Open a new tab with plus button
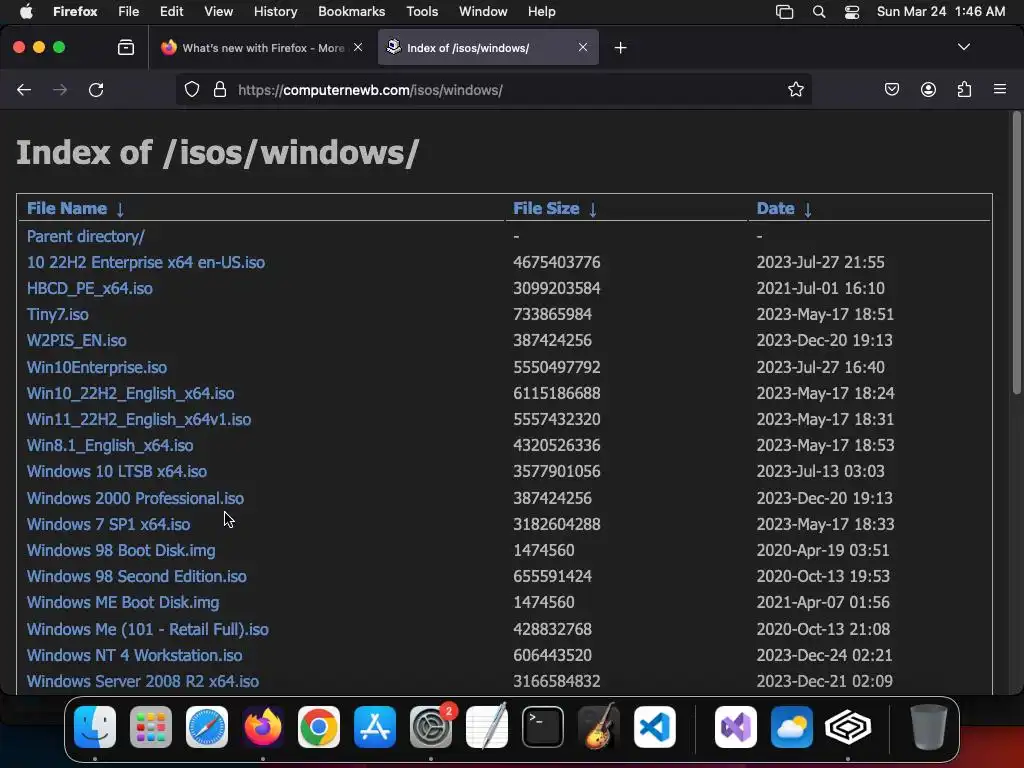Screen dimensions: 1024x768 tap(620, 48)
